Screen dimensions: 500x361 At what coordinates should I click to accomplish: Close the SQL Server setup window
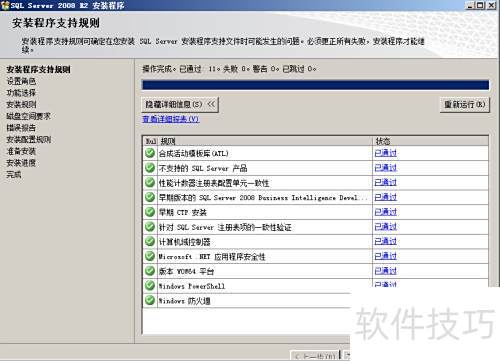coord(491,5)
